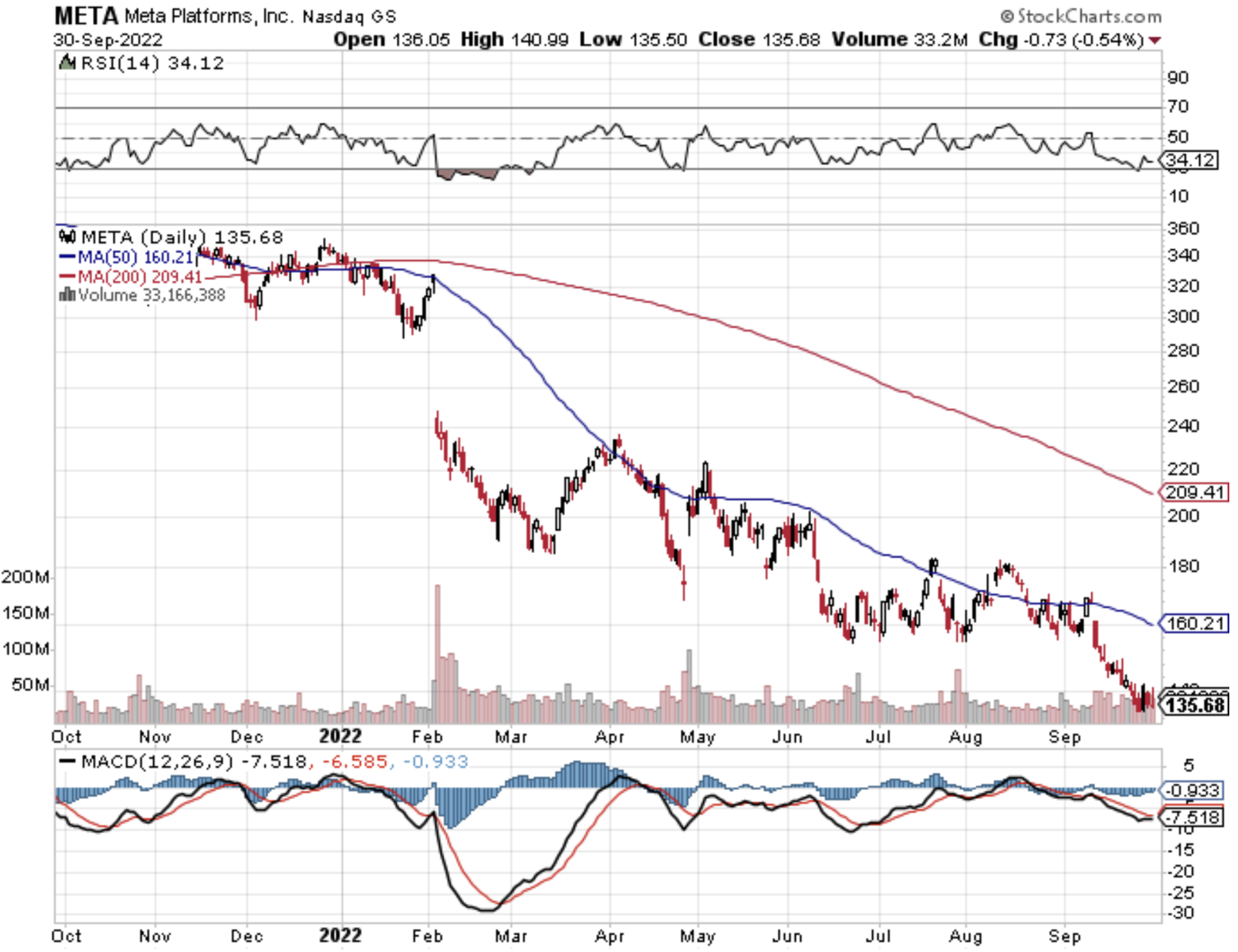Select the black MACD line swatch
This screenshot has width=1238, height=952.
coord(68,762)
